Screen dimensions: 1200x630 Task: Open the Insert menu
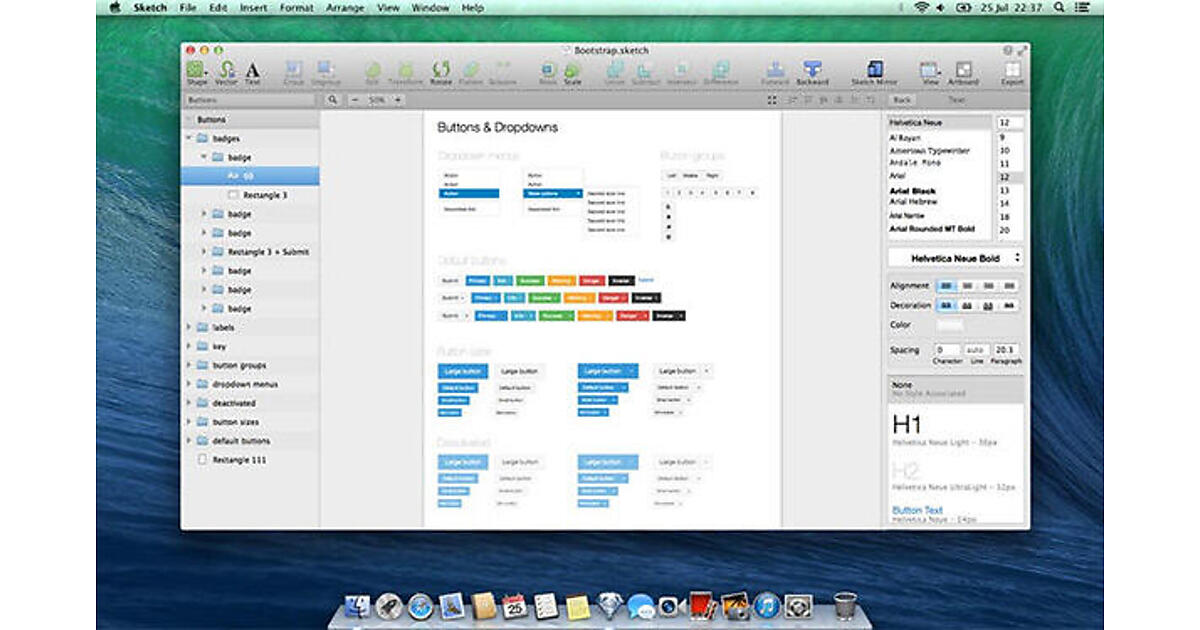253,8
